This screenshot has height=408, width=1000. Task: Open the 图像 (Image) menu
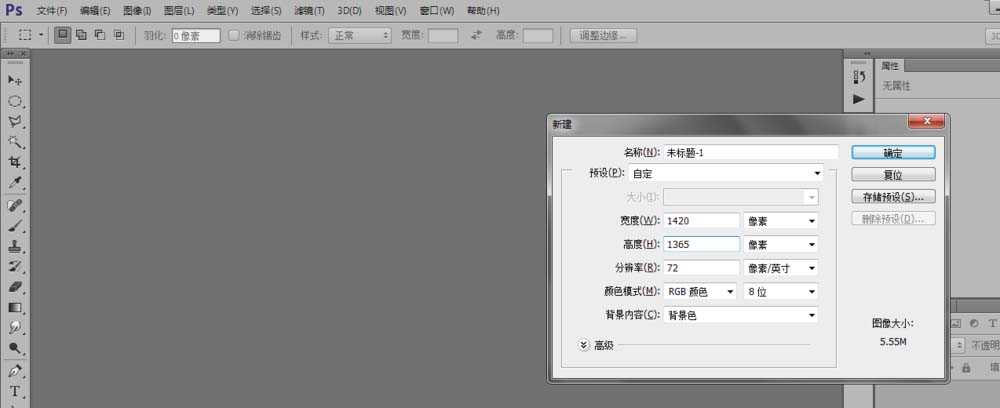coord(137,11)
